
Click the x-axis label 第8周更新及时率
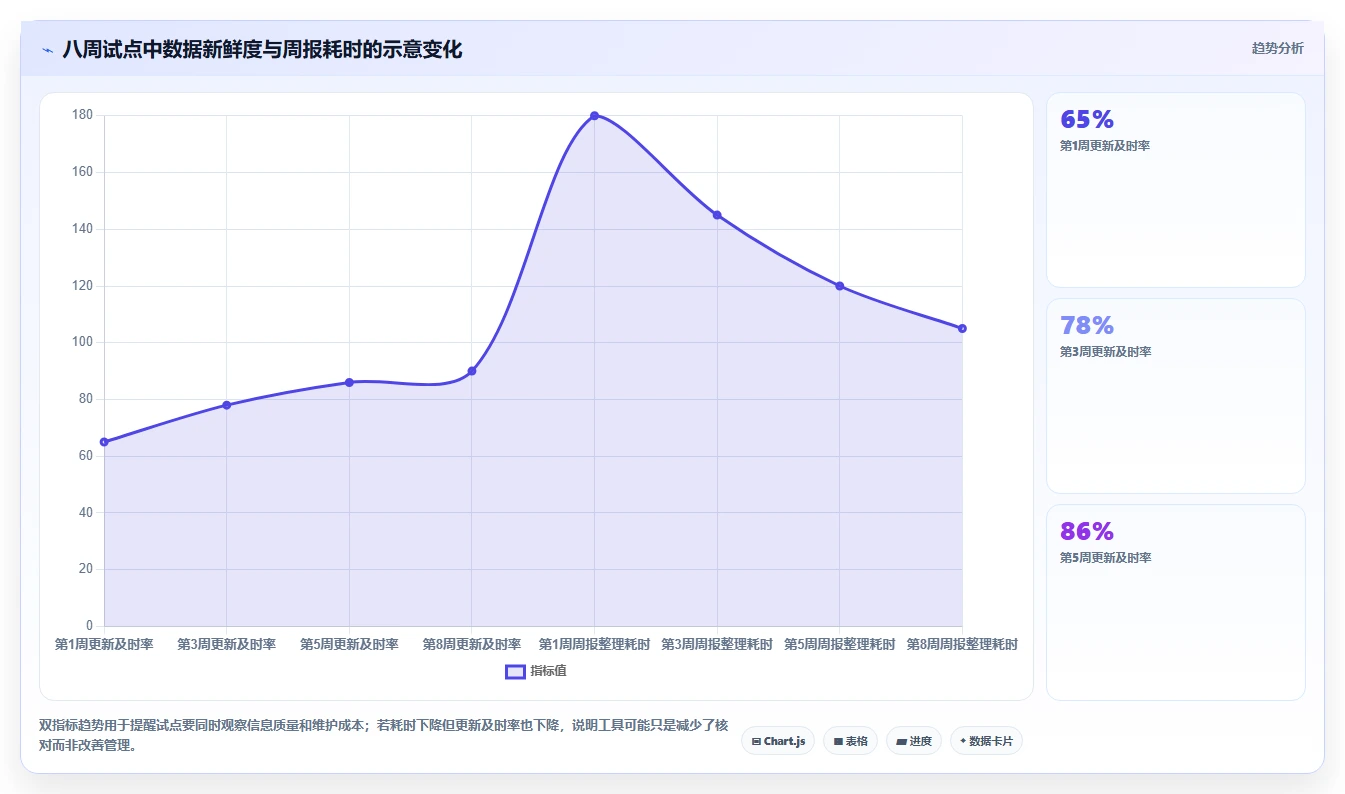pyautogui.click(x=472, y=645)
